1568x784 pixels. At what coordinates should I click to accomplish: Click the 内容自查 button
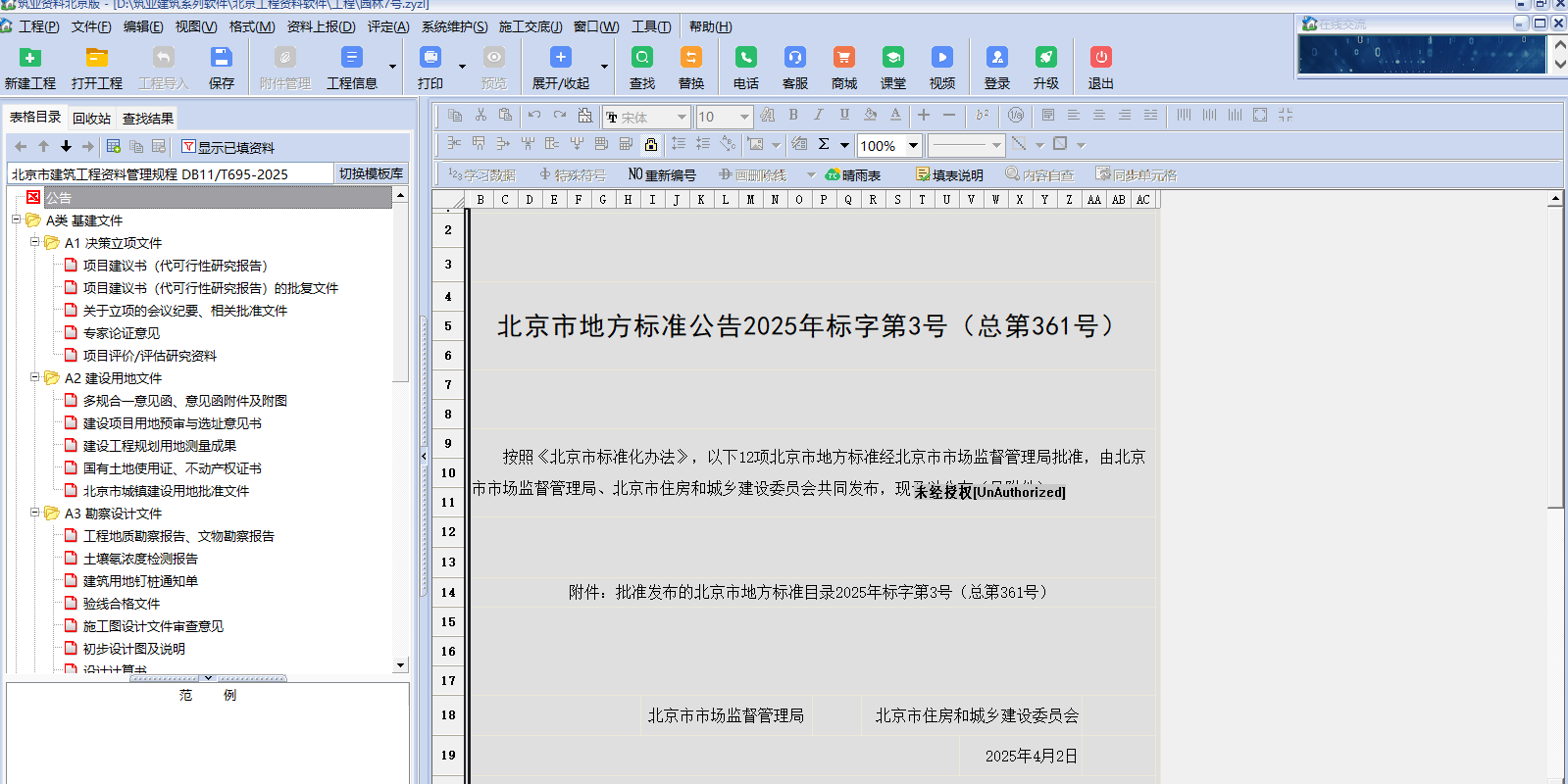tap(1039, 175)
